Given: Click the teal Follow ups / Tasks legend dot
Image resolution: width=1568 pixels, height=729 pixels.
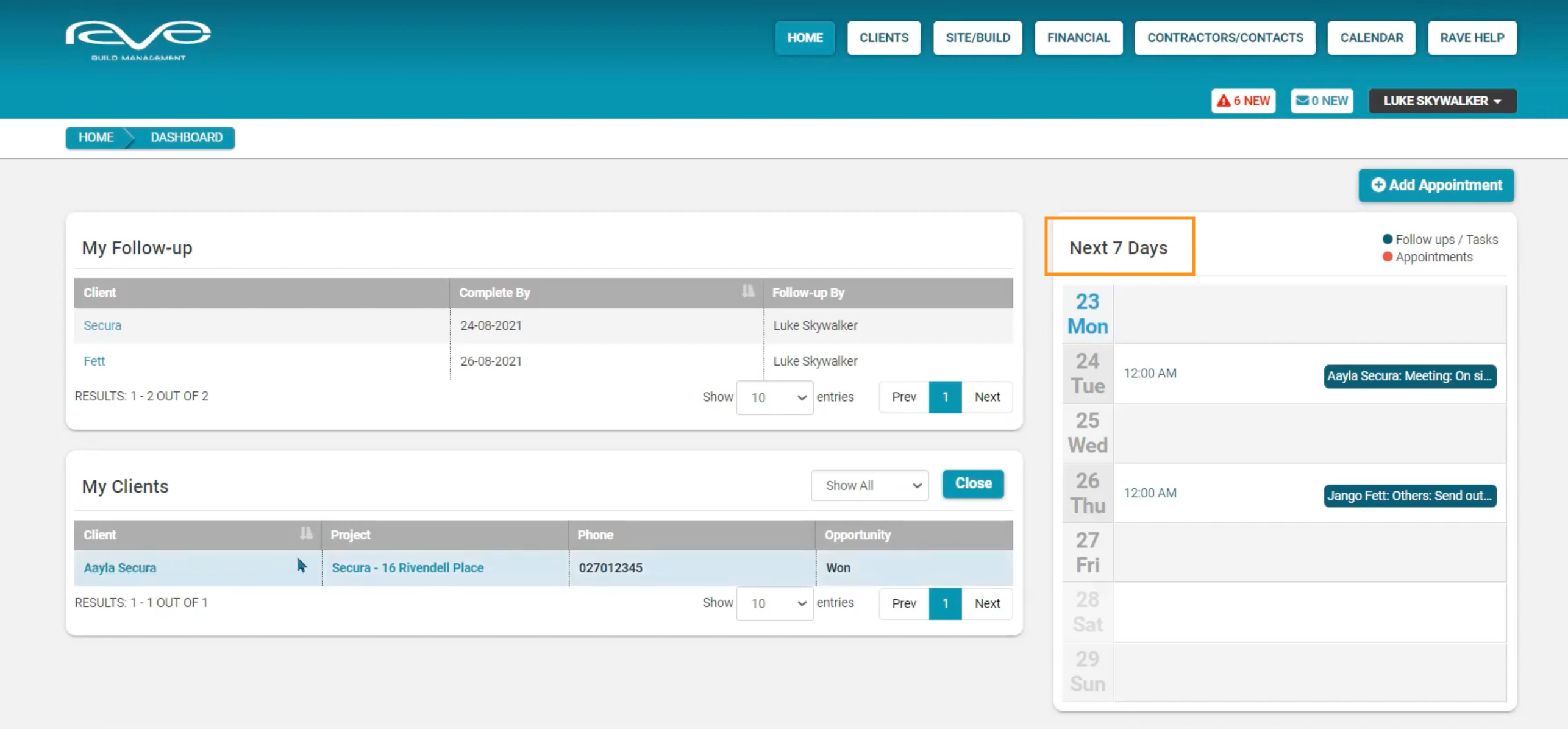Looking at the screenshot, I should click(x=1387, y=240).
